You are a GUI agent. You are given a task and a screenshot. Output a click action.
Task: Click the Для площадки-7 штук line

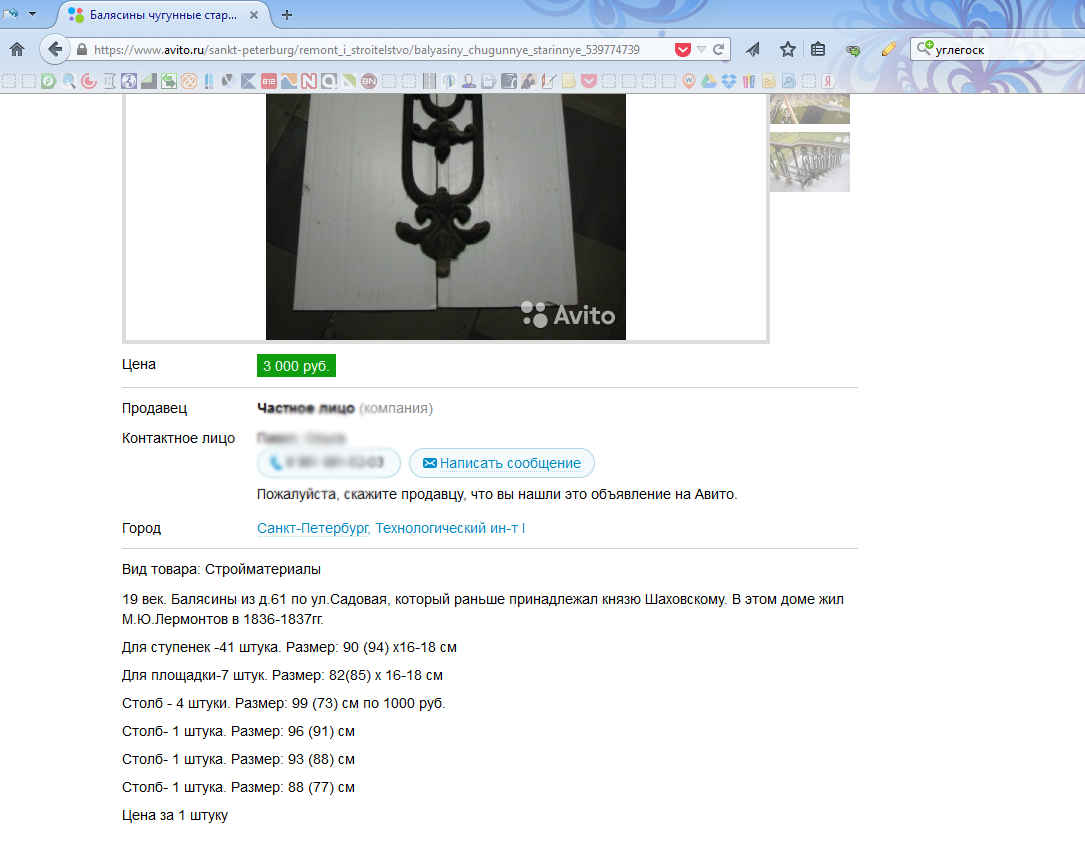[x=282, y=675]
